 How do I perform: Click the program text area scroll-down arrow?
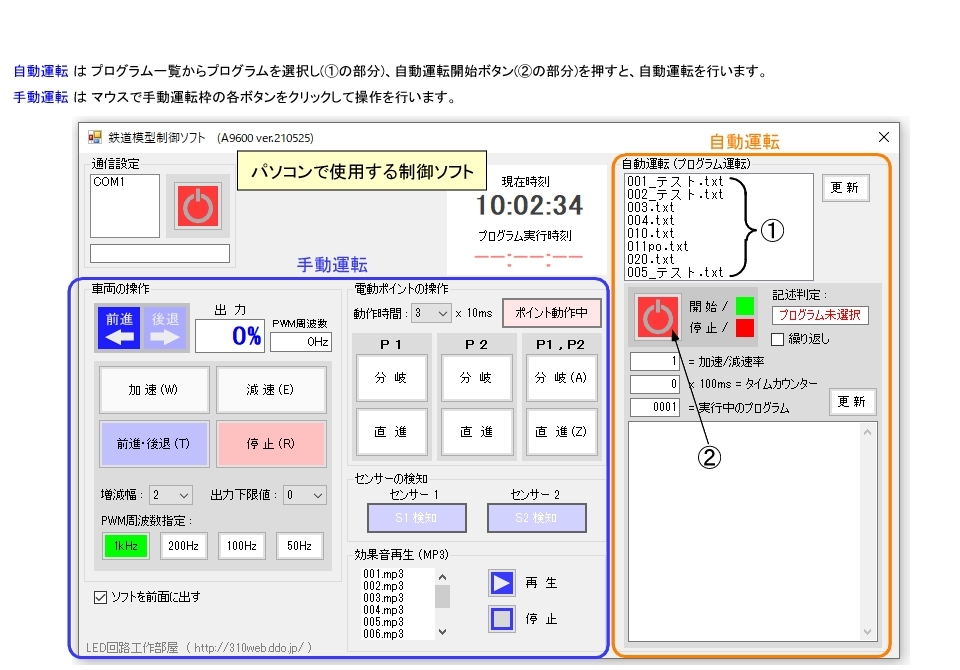pyautogui.click(x=868, y=631)
